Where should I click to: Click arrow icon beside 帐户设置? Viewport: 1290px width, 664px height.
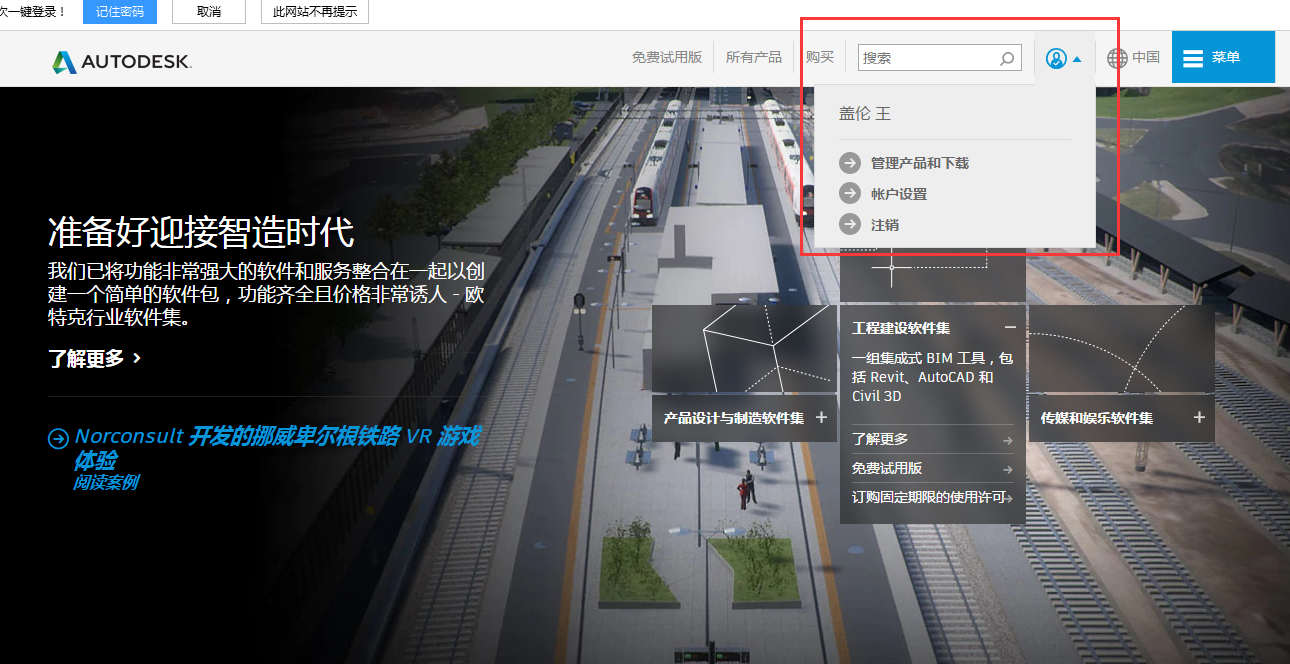pos(850,194)
